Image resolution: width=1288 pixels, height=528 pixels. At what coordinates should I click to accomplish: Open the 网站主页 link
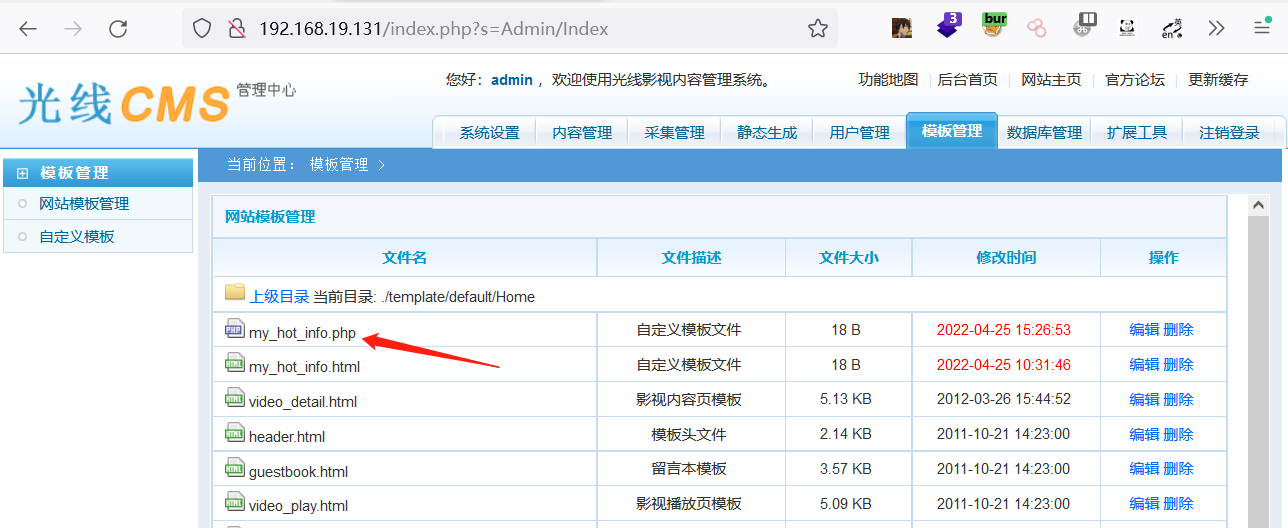pos(1051,80)
